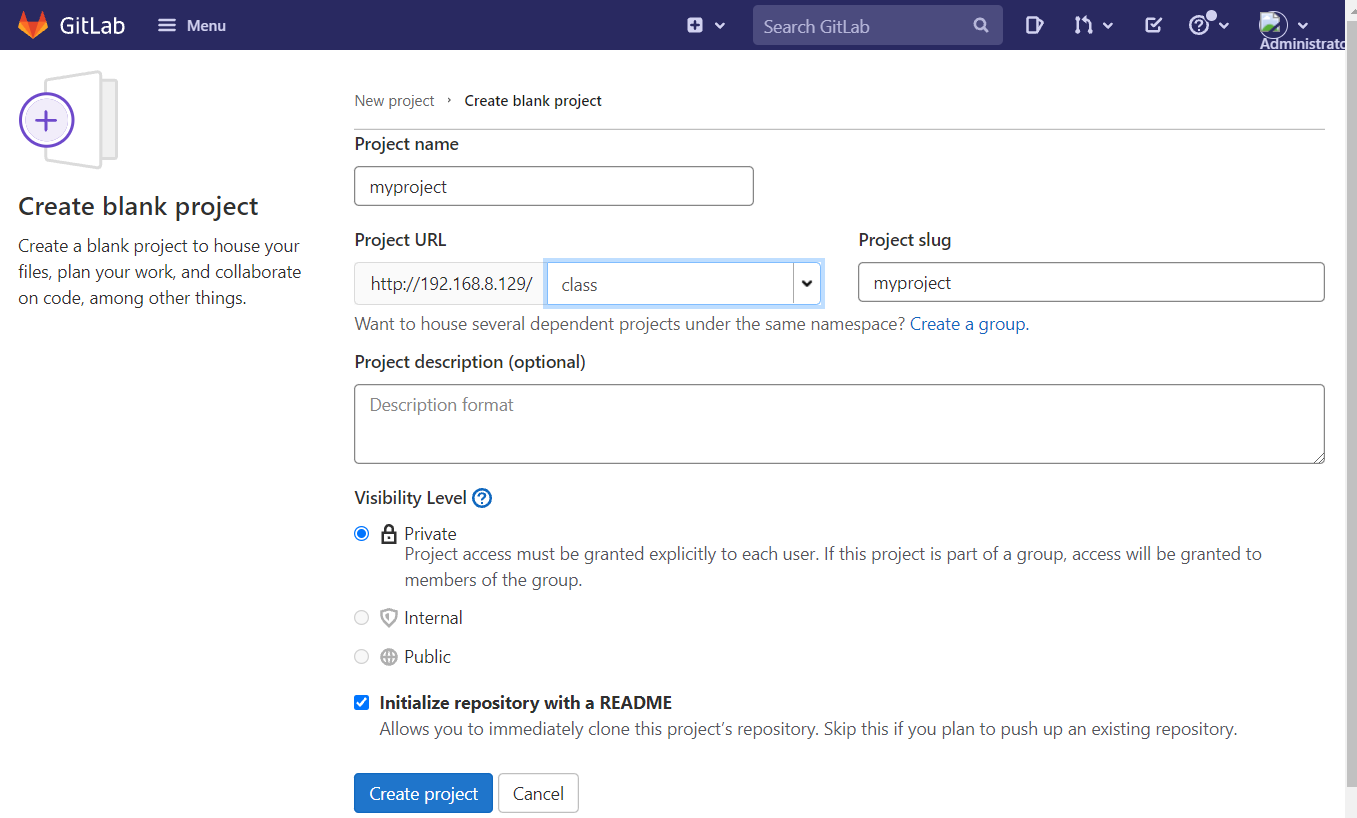Click the GitLab fox logo

[33, 25]
